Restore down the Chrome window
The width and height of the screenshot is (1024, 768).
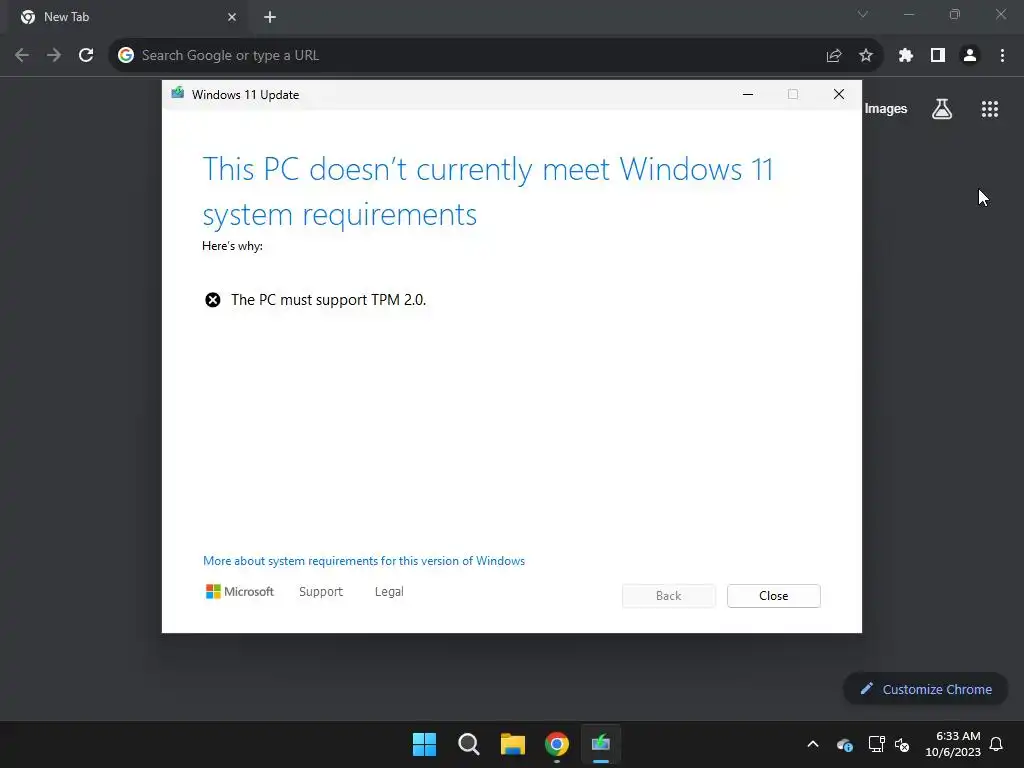tap(955, 14)
